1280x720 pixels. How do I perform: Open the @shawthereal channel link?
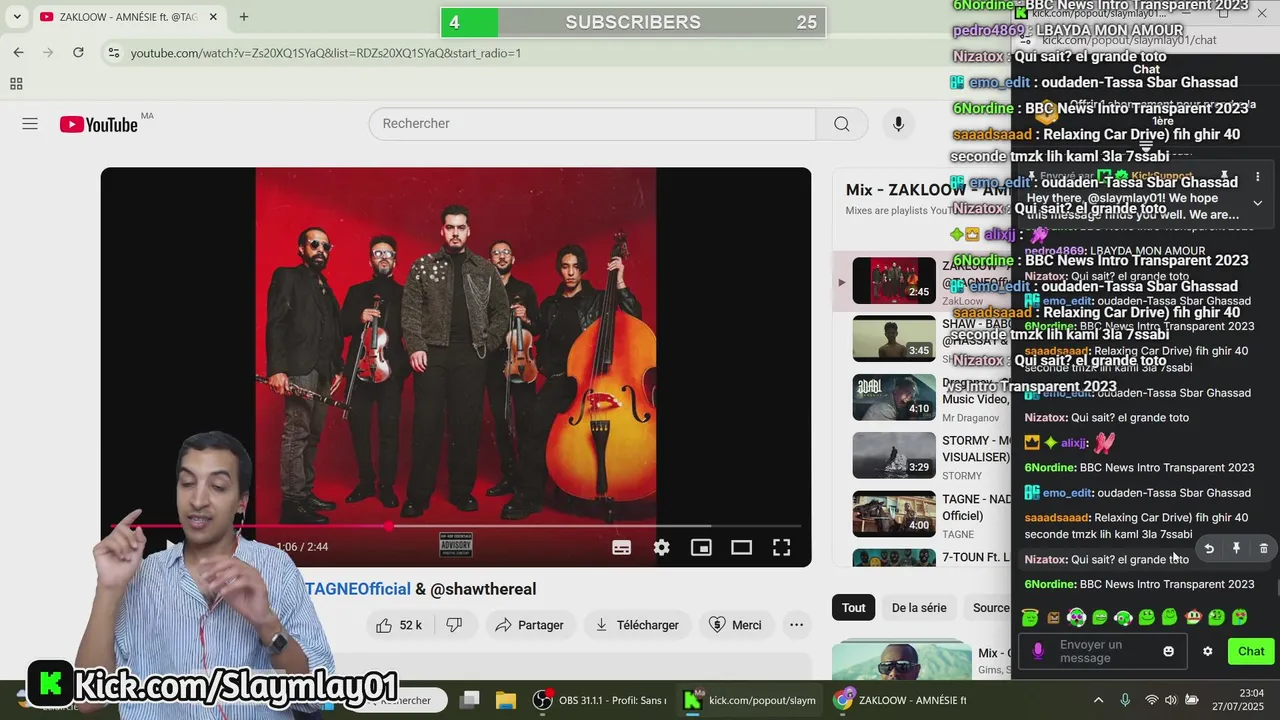[x=483, y=589]
